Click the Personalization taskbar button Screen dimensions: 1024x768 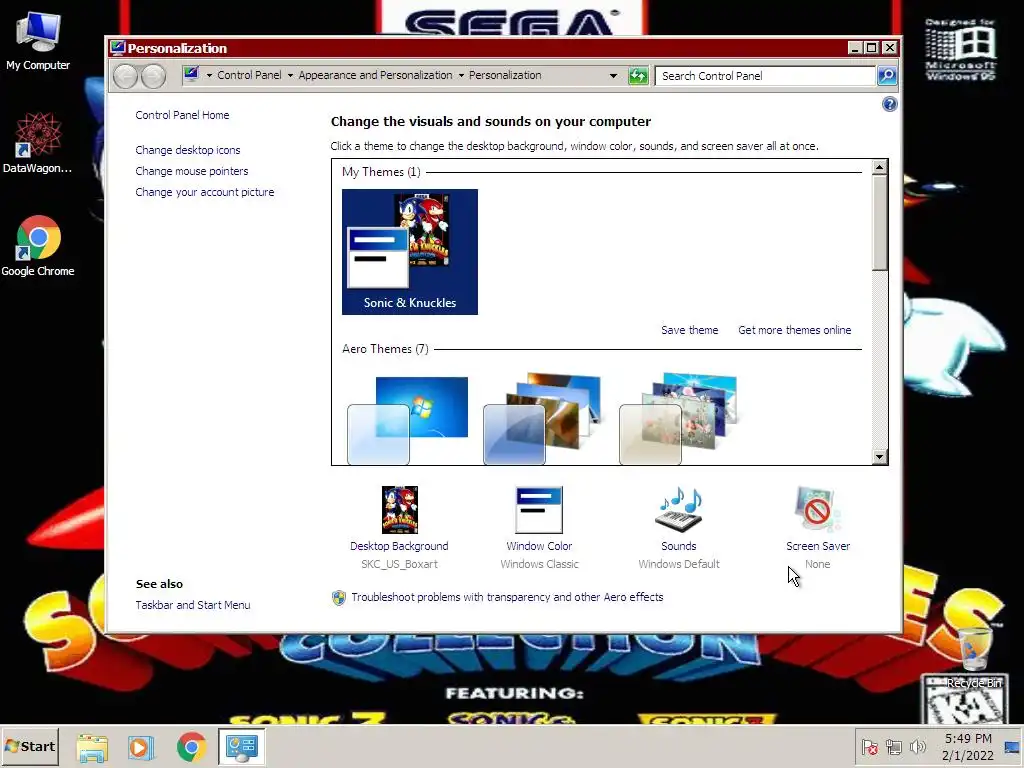pyautogui.click(x=241, y=747)
